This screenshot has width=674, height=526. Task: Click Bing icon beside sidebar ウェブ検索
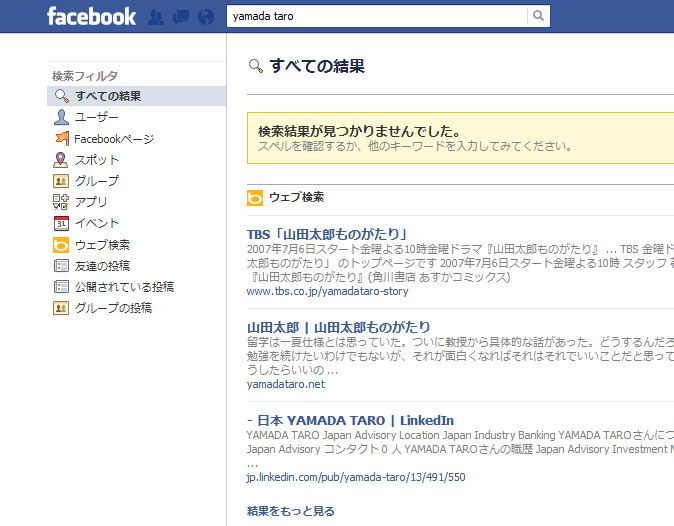61,245
